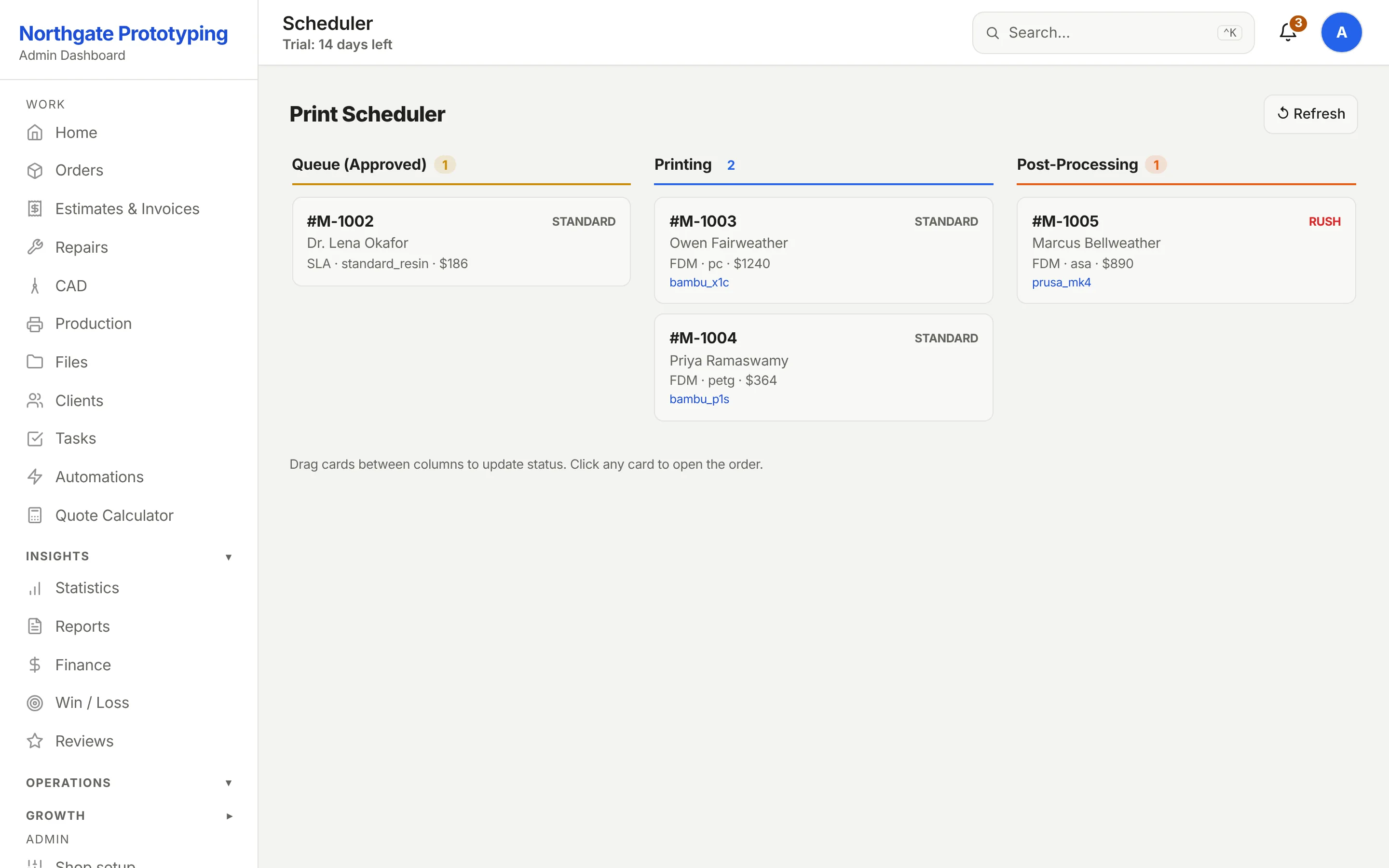1389x868 pixels.
Task: Click the Repairs wrench icon
Action: click(34, 247)
